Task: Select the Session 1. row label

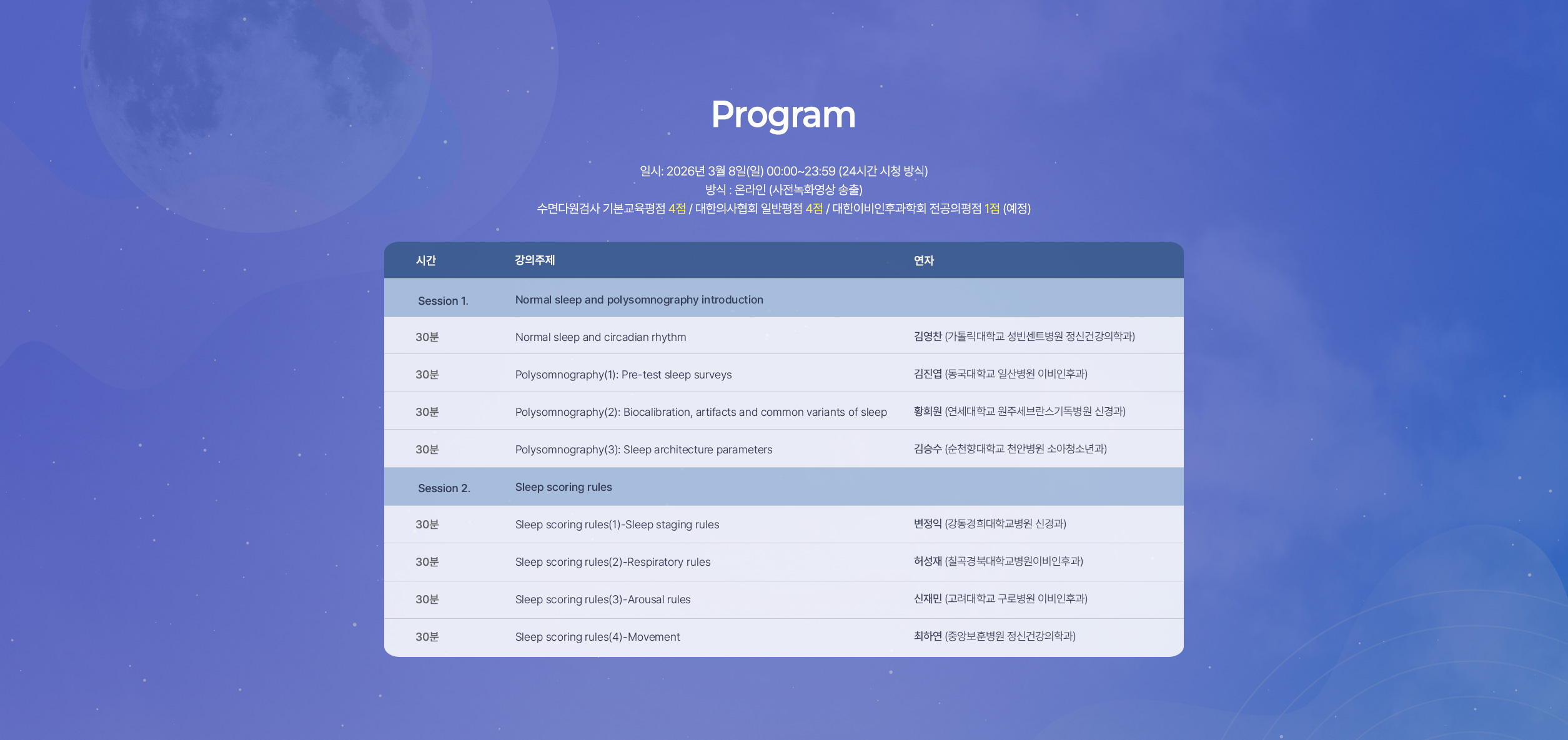Action: [443, 300]
